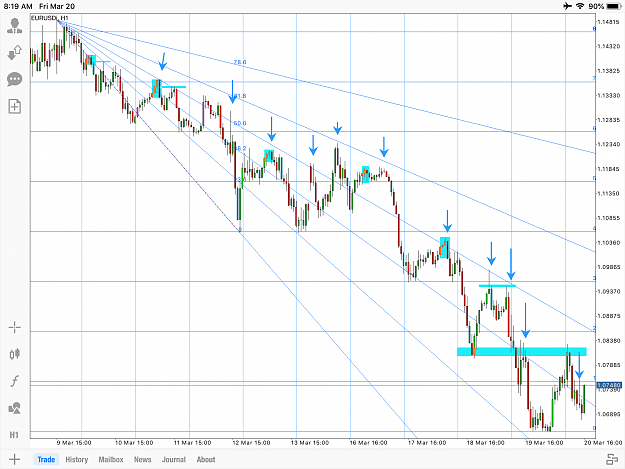Open the News tab
Viewport: 625px width, 469px height.
(x=142, y=459)
